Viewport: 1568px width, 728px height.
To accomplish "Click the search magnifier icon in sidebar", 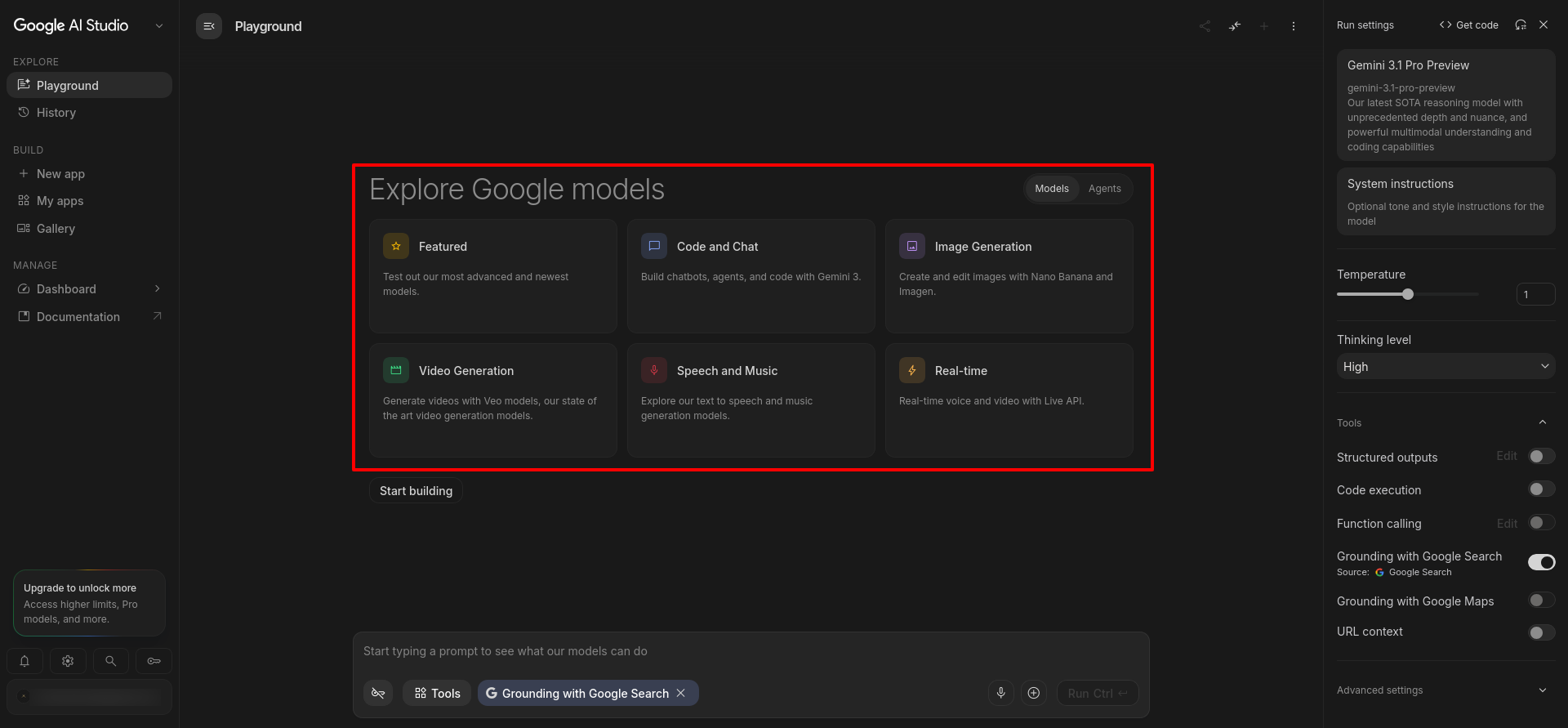I will [x=111, y=661].
